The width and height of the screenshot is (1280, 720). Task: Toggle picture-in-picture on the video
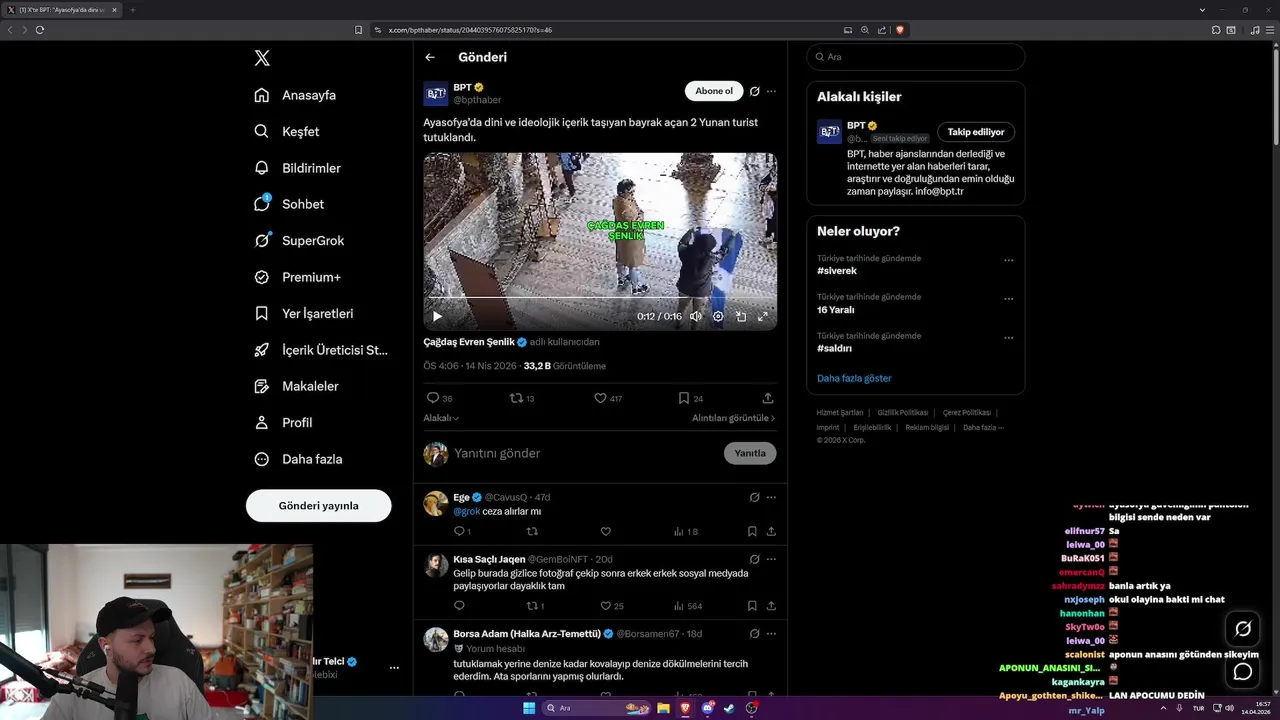741,316
